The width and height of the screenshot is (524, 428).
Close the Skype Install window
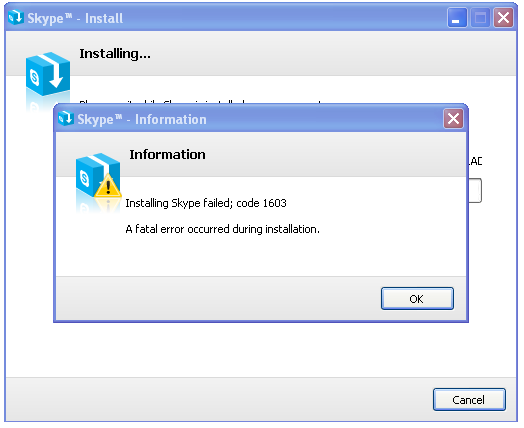(x=503, y=18)
